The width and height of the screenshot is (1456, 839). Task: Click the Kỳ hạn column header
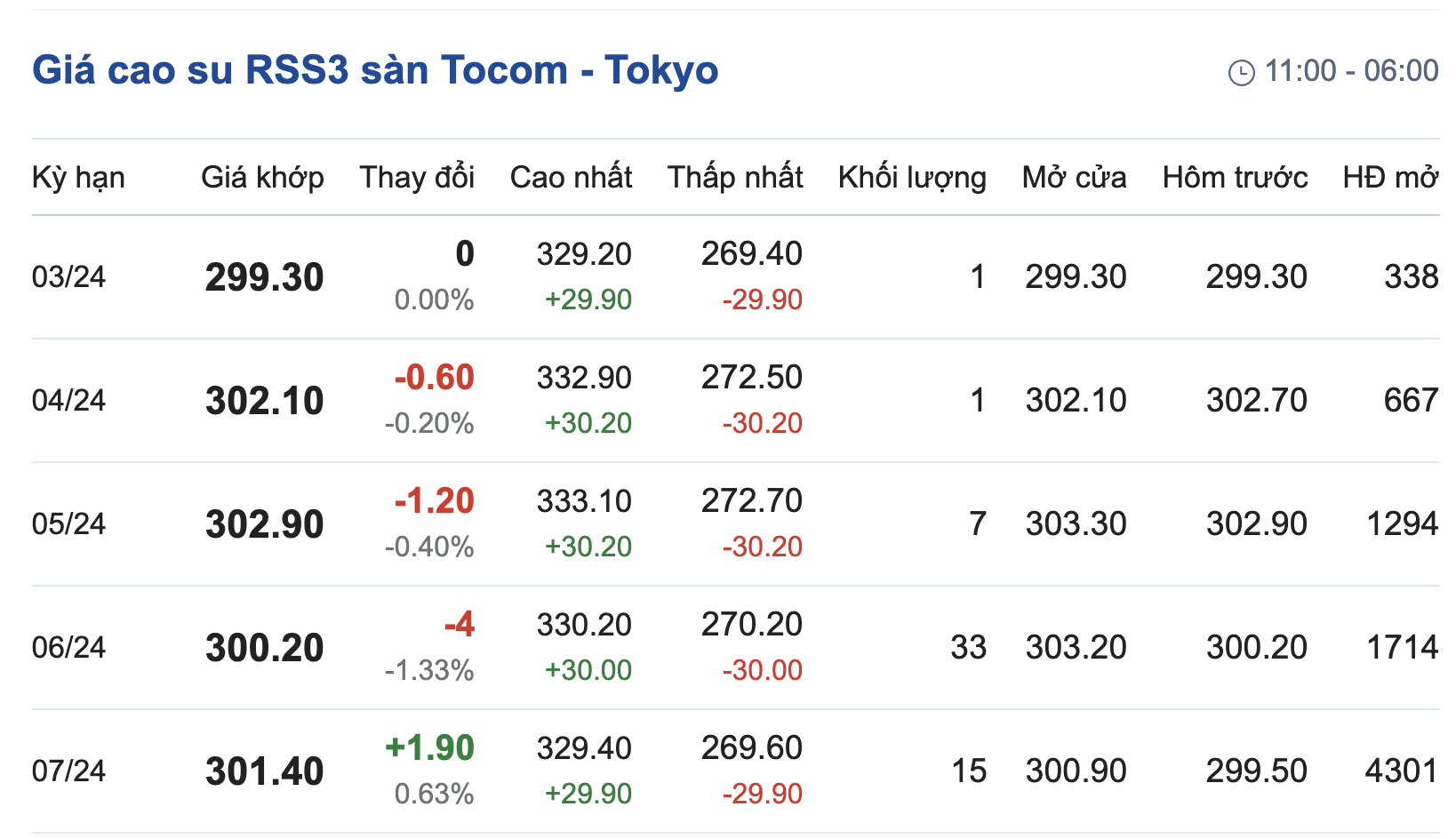[x=78, y=177]
